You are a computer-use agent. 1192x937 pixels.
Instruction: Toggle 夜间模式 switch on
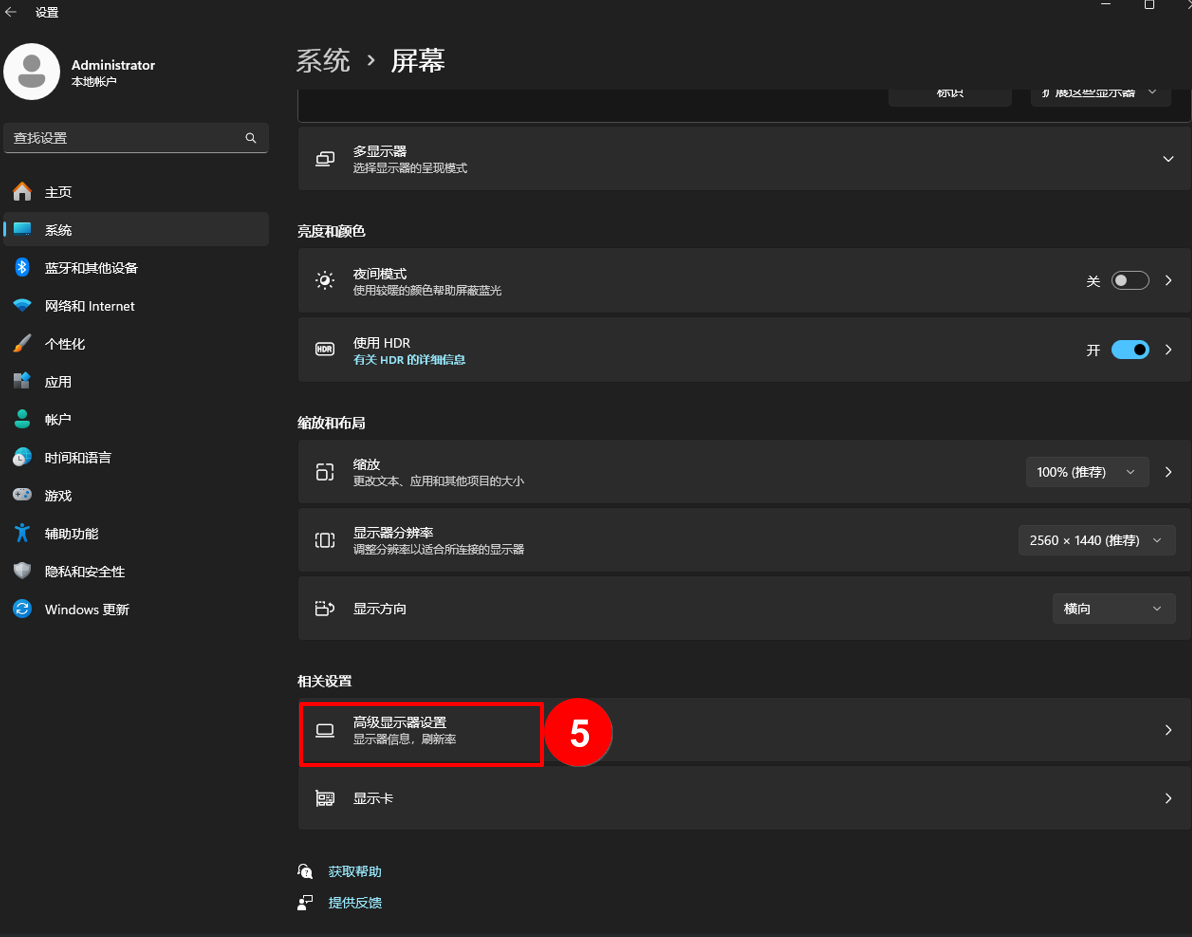tap(1130, 281)
